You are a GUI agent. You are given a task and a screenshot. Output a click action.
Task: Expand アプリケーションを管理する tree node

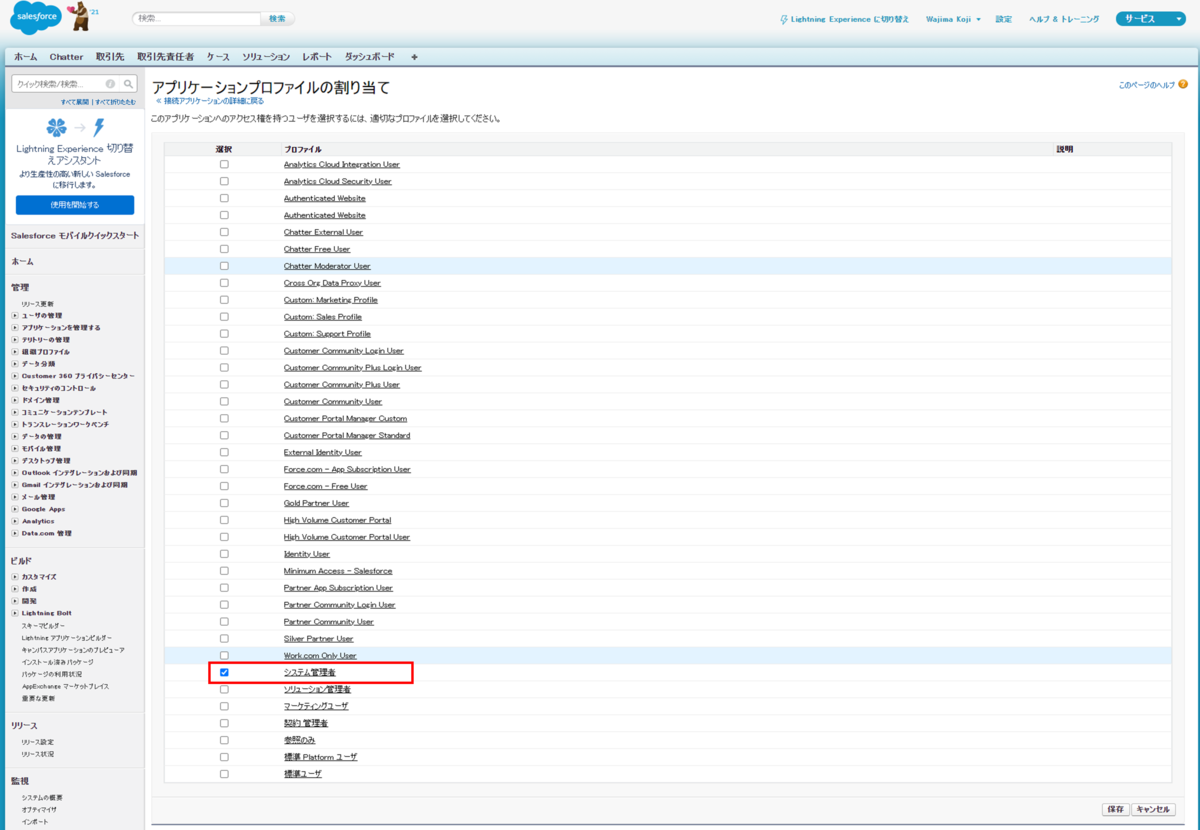click(x=15, y=328)
